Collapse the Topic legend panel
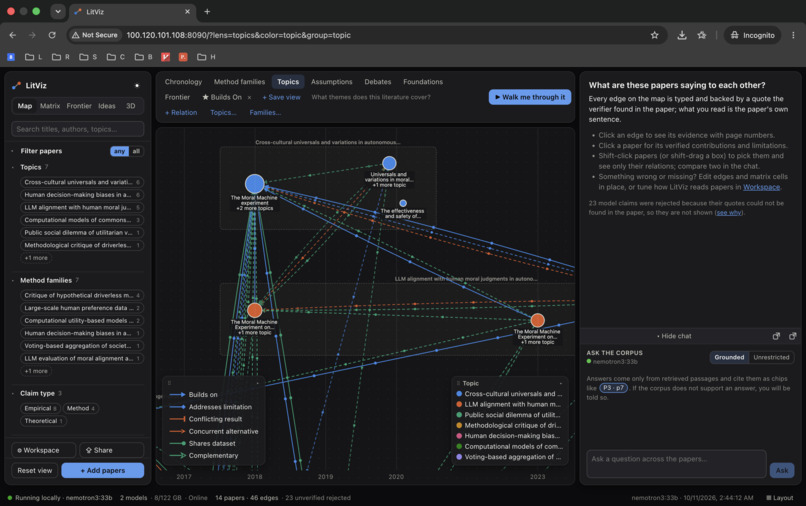This screenshot has width=806, height=506. click(x=561, y=383)
